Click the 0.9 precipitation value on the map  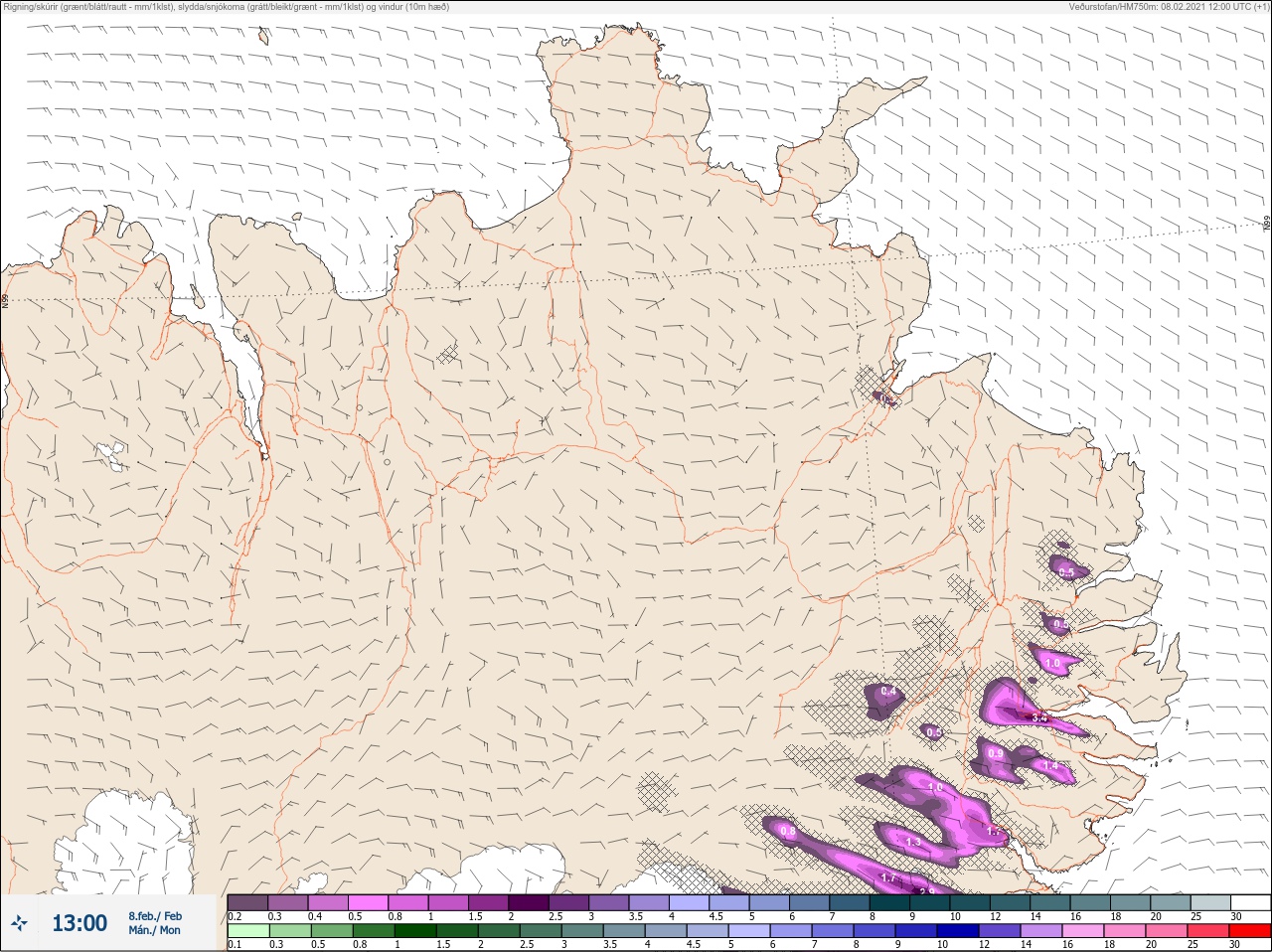(996, 753)
